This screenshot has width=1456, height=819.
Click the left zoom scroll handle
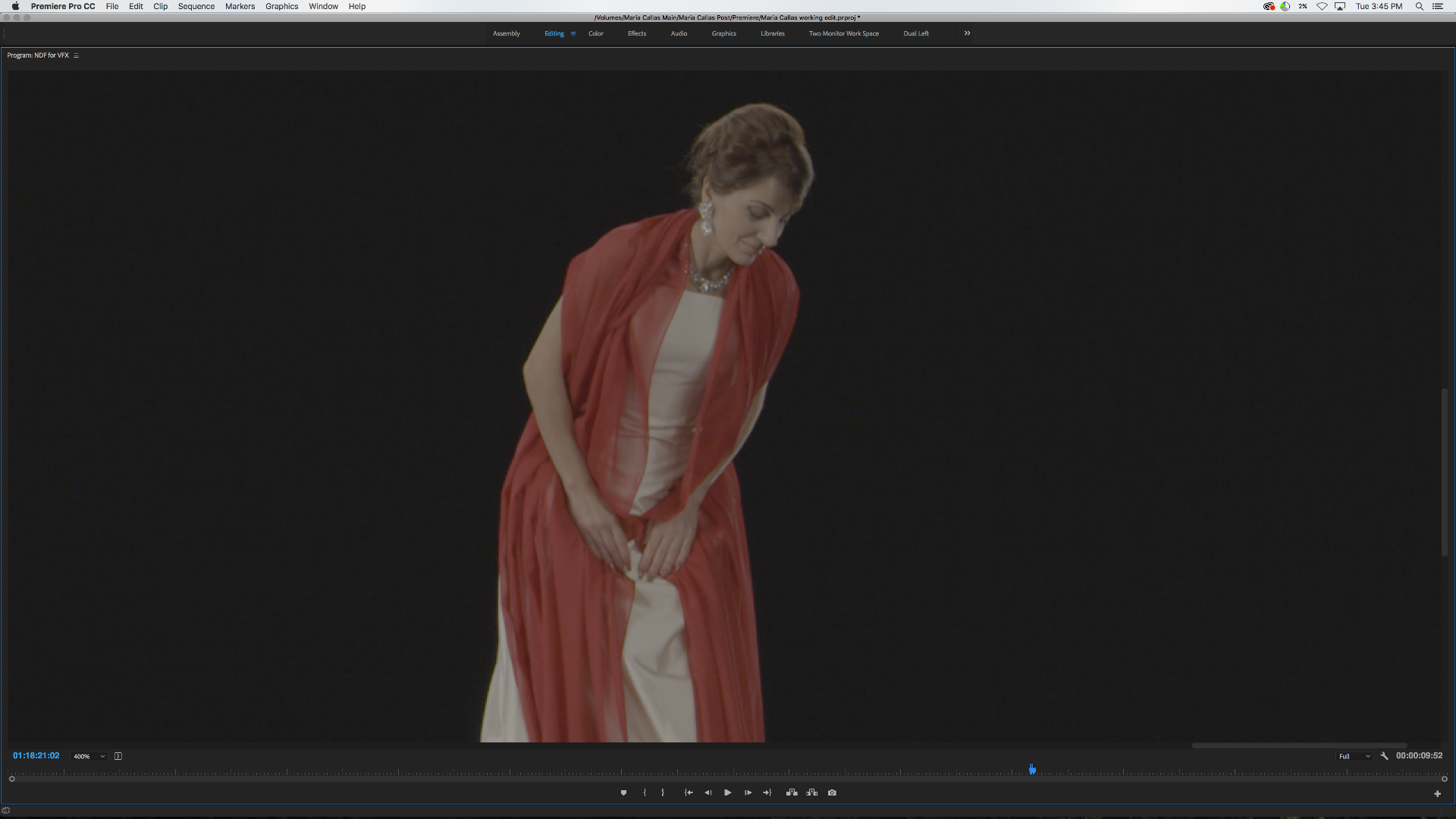(11, 779)
